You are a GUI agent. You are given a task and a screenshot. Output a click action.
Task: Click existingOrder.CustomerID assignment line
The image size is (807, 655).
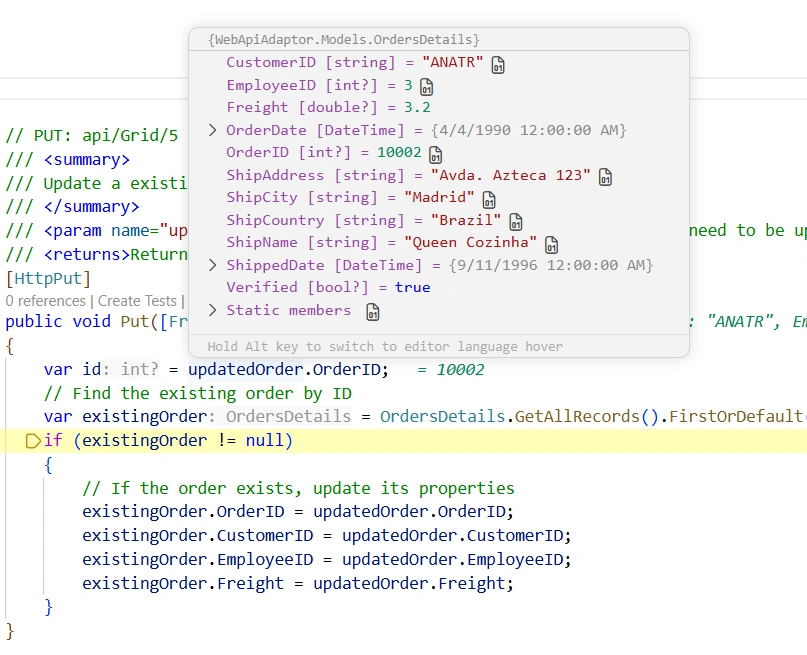pyautogui.click(x=326, y=536)
